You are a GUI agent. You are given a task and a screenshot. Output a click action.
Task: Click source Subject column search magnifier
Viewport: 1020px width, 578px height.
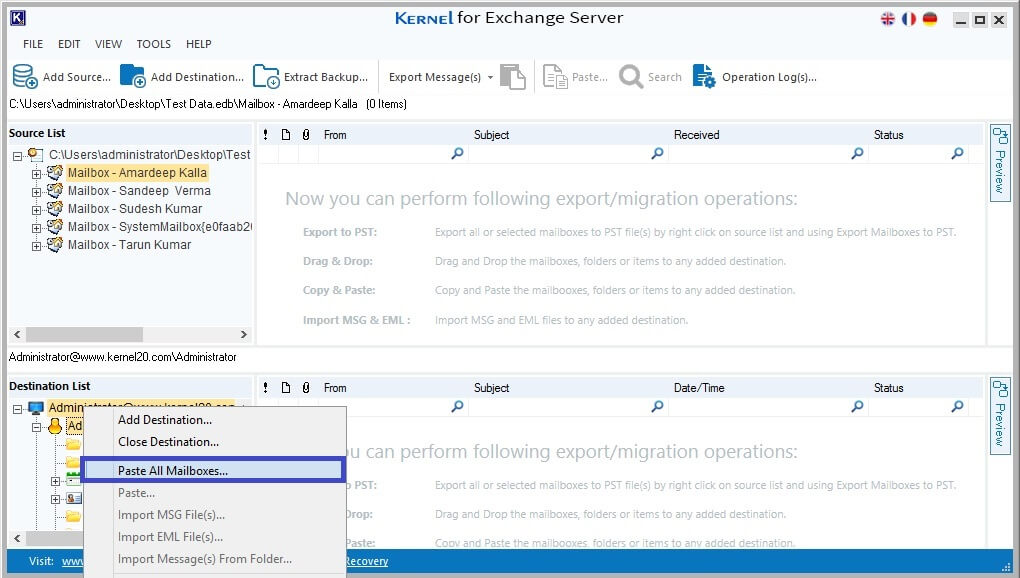click(x=658, y=153)
